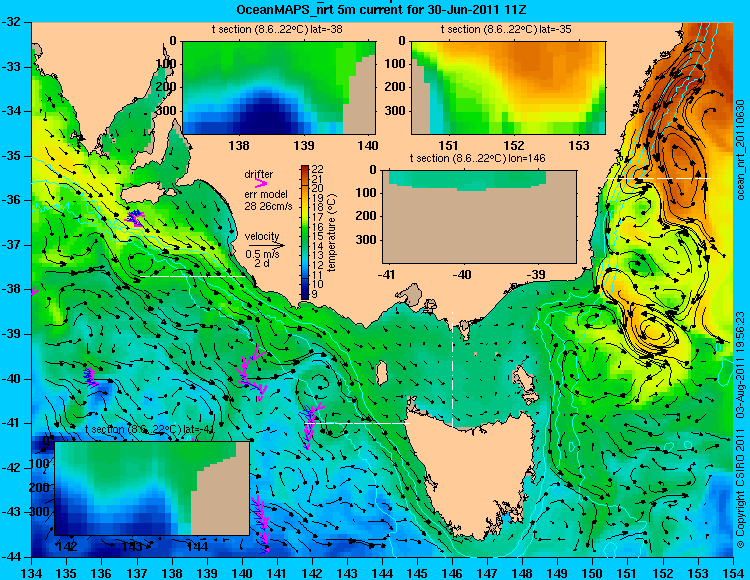Click the '0.5 m/s' velocity scale text
Image resolution: width=750 pixels, height=580 pixels.
(262, 254)
